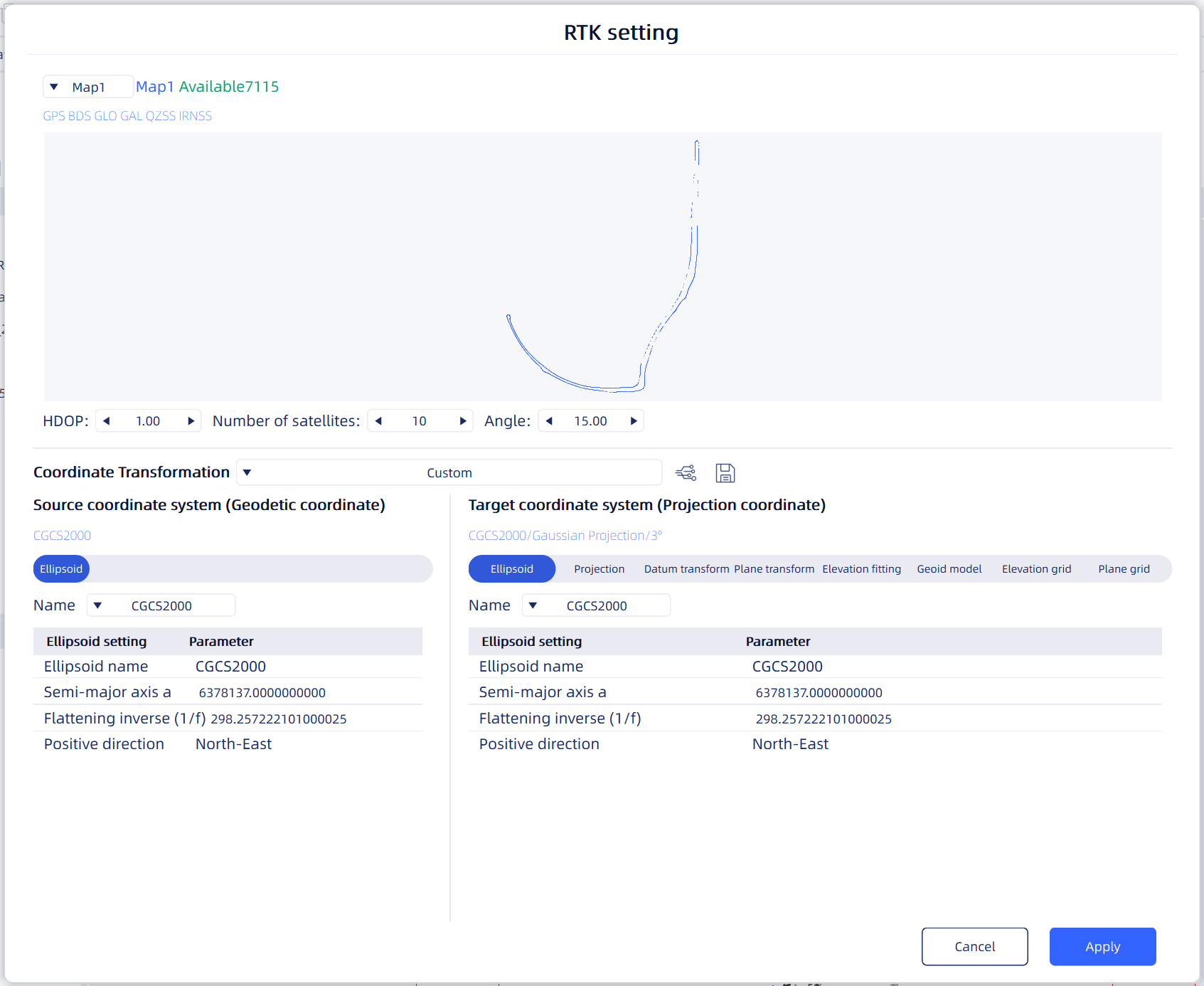Increase HDOP with the right arrow

(x=191, y=421)
